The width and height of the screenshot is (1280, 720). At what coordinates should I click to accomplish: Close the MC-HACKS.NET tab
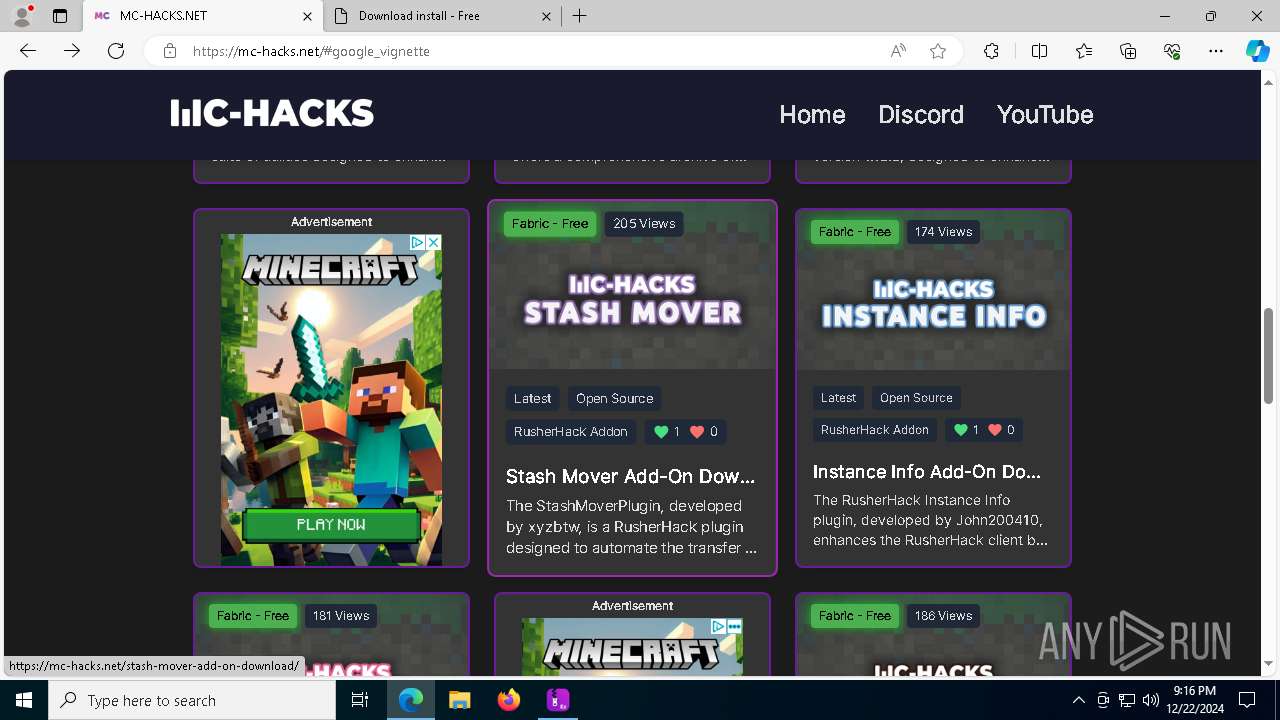pyautogui.click(x=308, y=16)
